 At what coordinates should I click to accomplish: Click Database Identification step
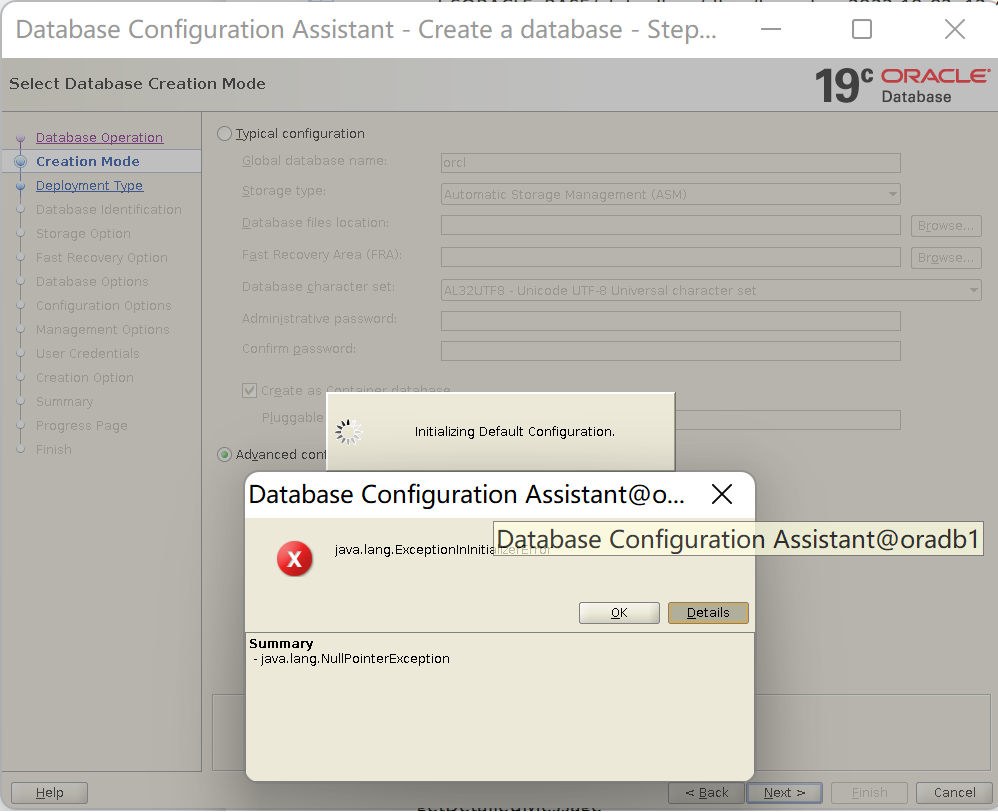pos(108,209)
